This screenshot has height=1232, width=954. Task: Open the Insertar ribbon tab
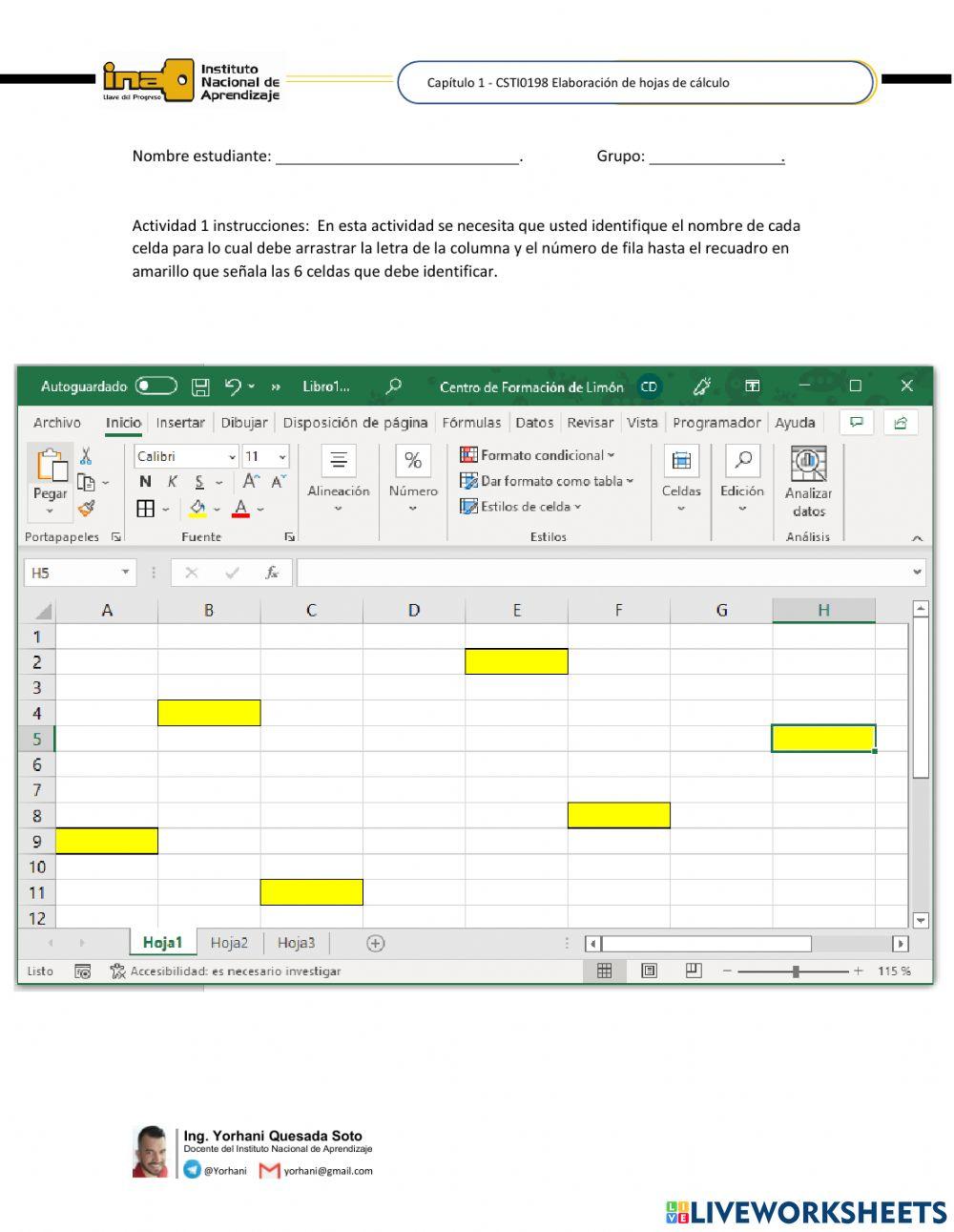180,423
